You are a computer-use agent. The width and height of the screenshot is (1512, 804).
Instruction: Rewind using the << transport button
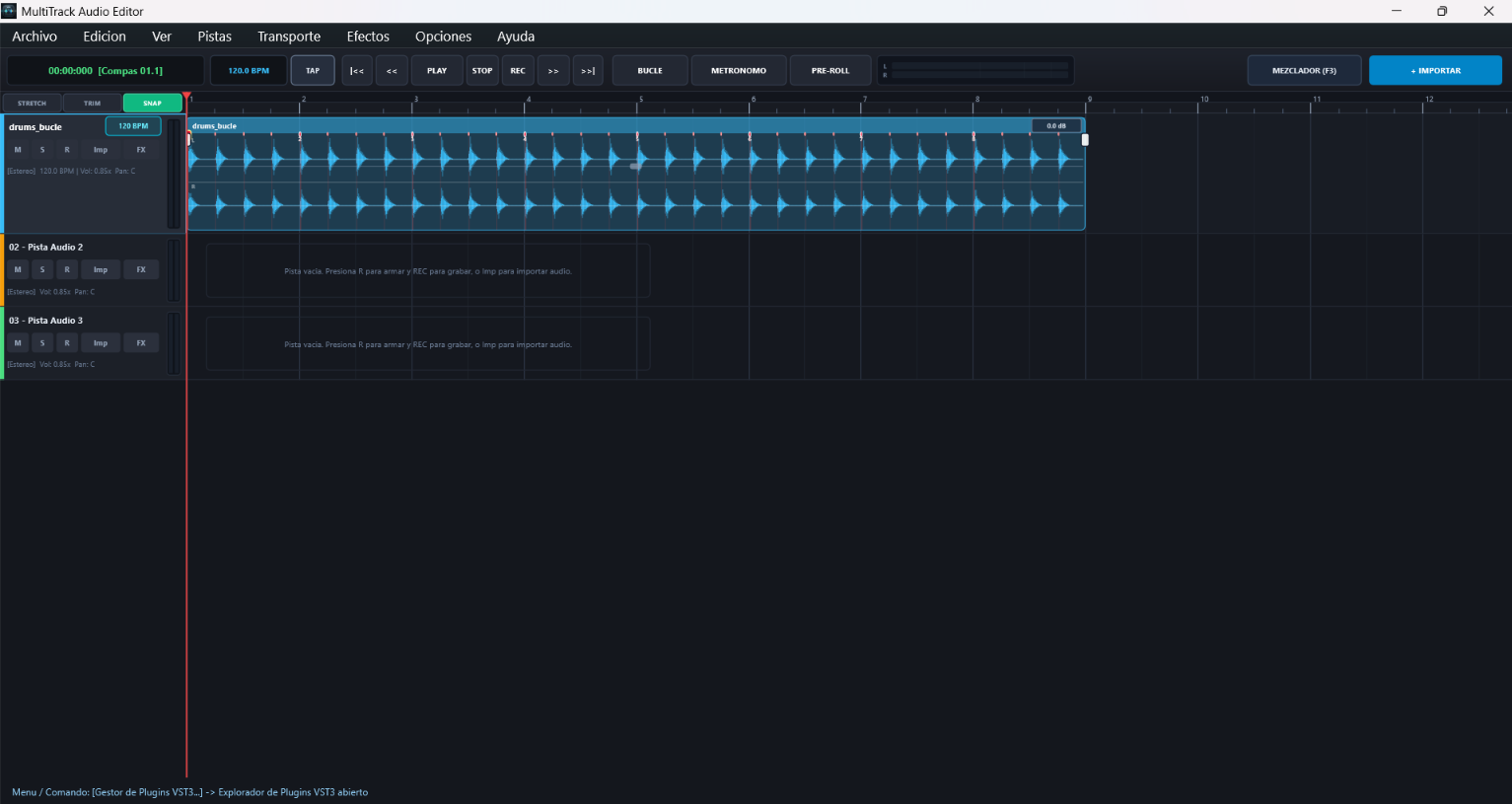[392, 71]
